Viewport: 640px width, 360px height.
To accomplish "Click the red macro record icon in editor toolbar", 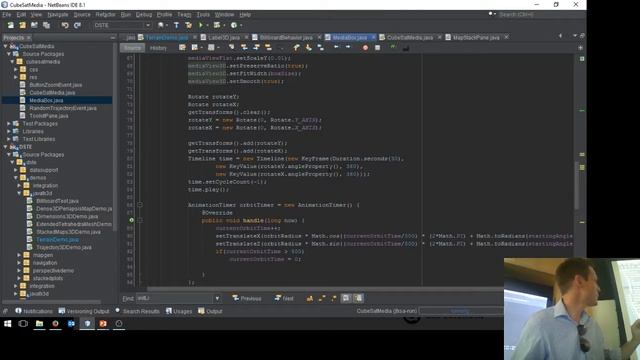I will (x=365, y=48).
